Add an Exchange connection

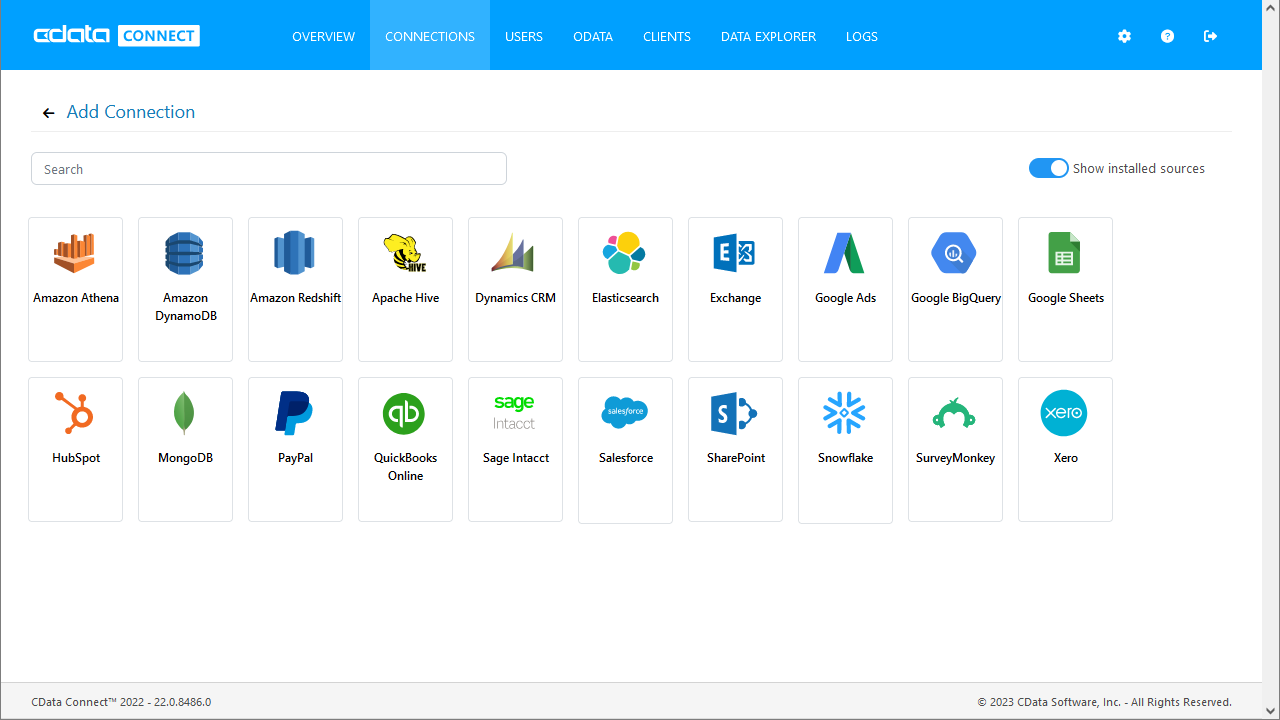[x=735, y=289]
